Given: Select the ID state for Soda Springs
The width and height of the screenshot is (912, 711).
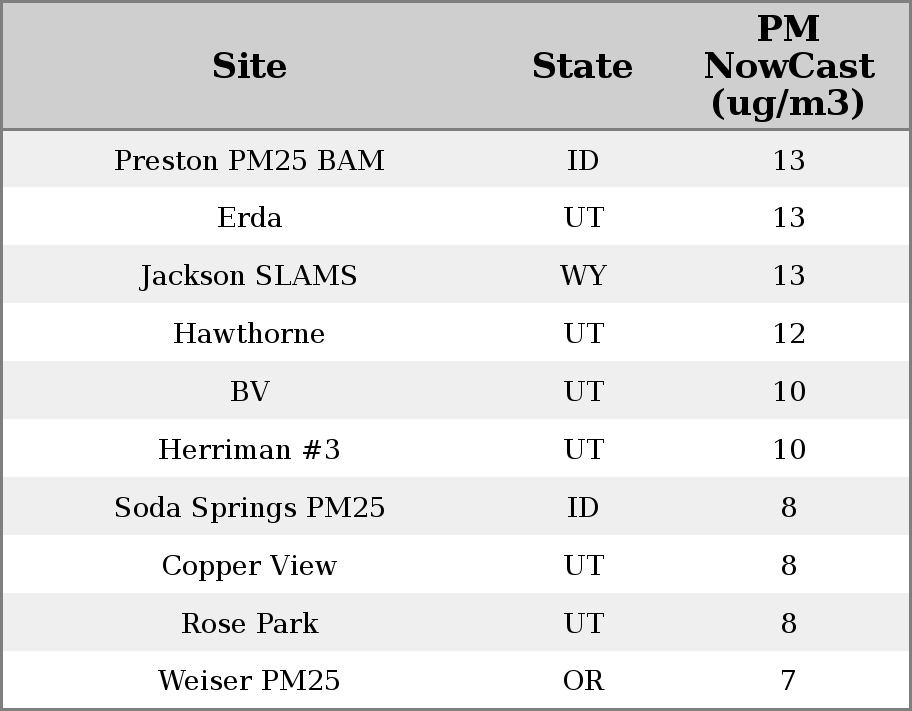Looking at the screenshot, I should 583,508.
